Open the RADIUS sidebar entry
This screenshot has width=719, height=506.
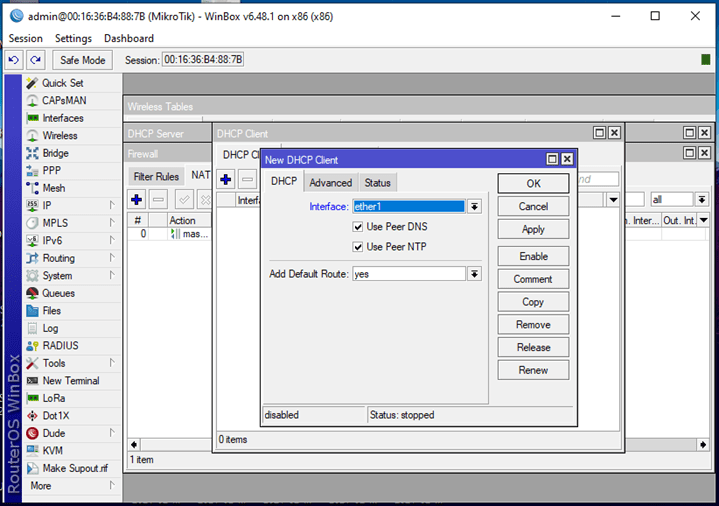[x=60, y=345]
